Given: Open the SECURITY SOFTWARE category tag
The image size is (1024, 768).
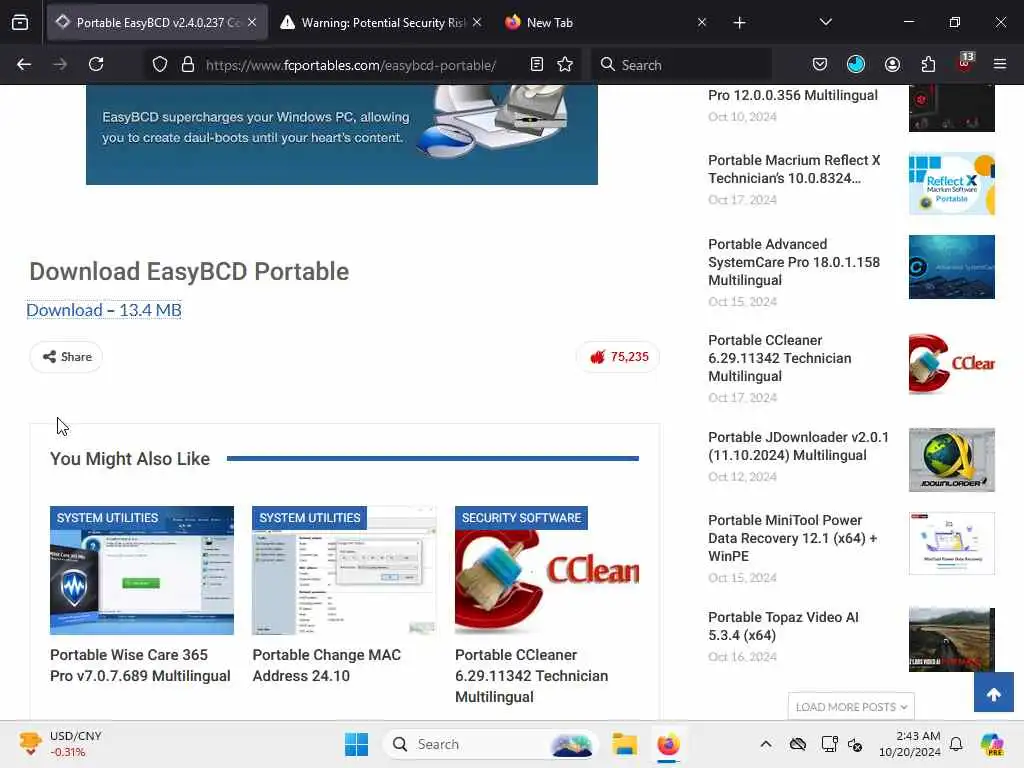Looking at the screenshot, I should point(521,518).
